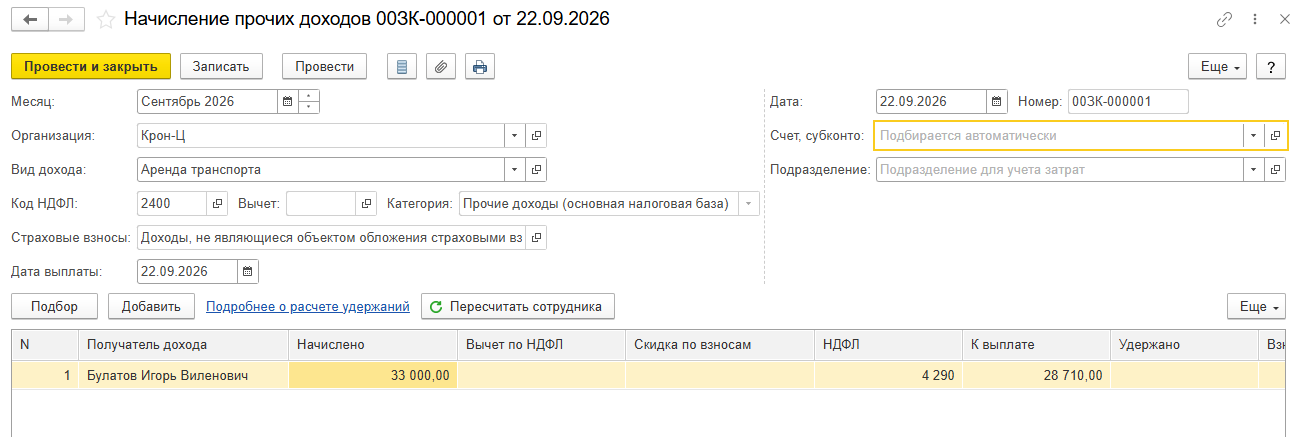Print the document with the printer icon

click(x=480, y=67)
